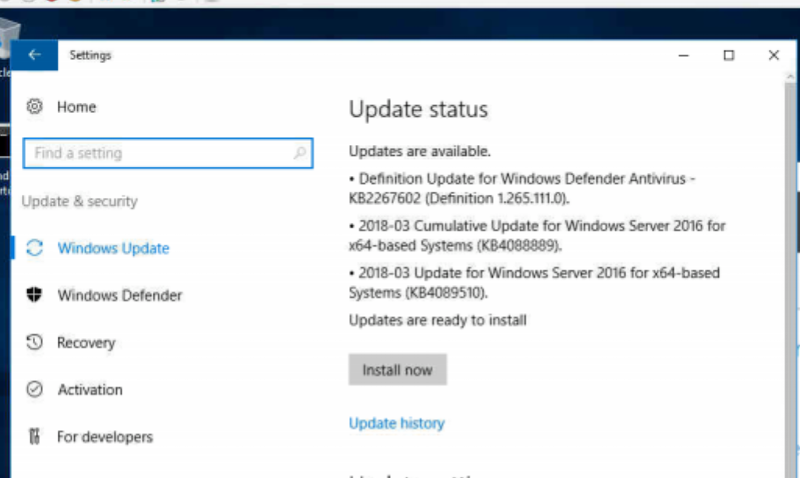Click the KB2267602 Definition Update entry
The width and height of the screenshot is (800, 478).
pos(522,188)
